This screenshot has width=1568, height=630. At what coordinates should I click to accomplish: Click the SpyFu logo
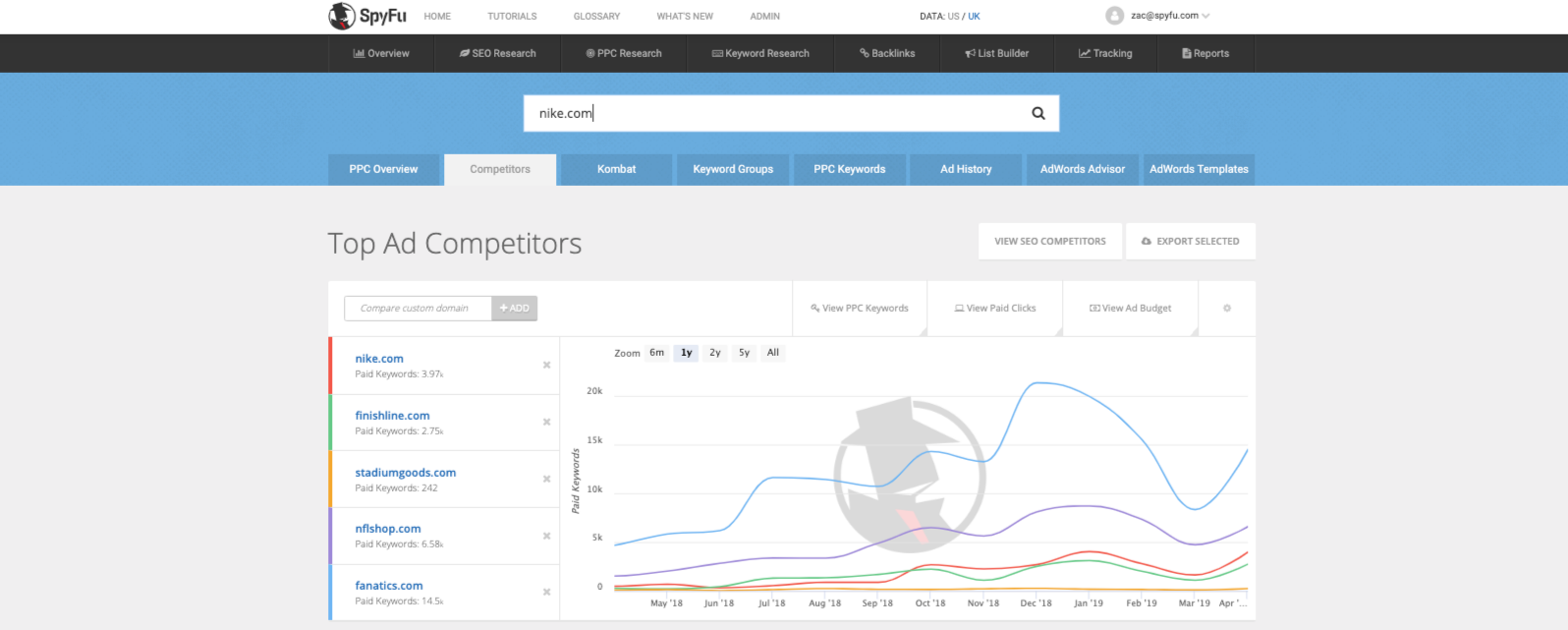pos(367,16)
